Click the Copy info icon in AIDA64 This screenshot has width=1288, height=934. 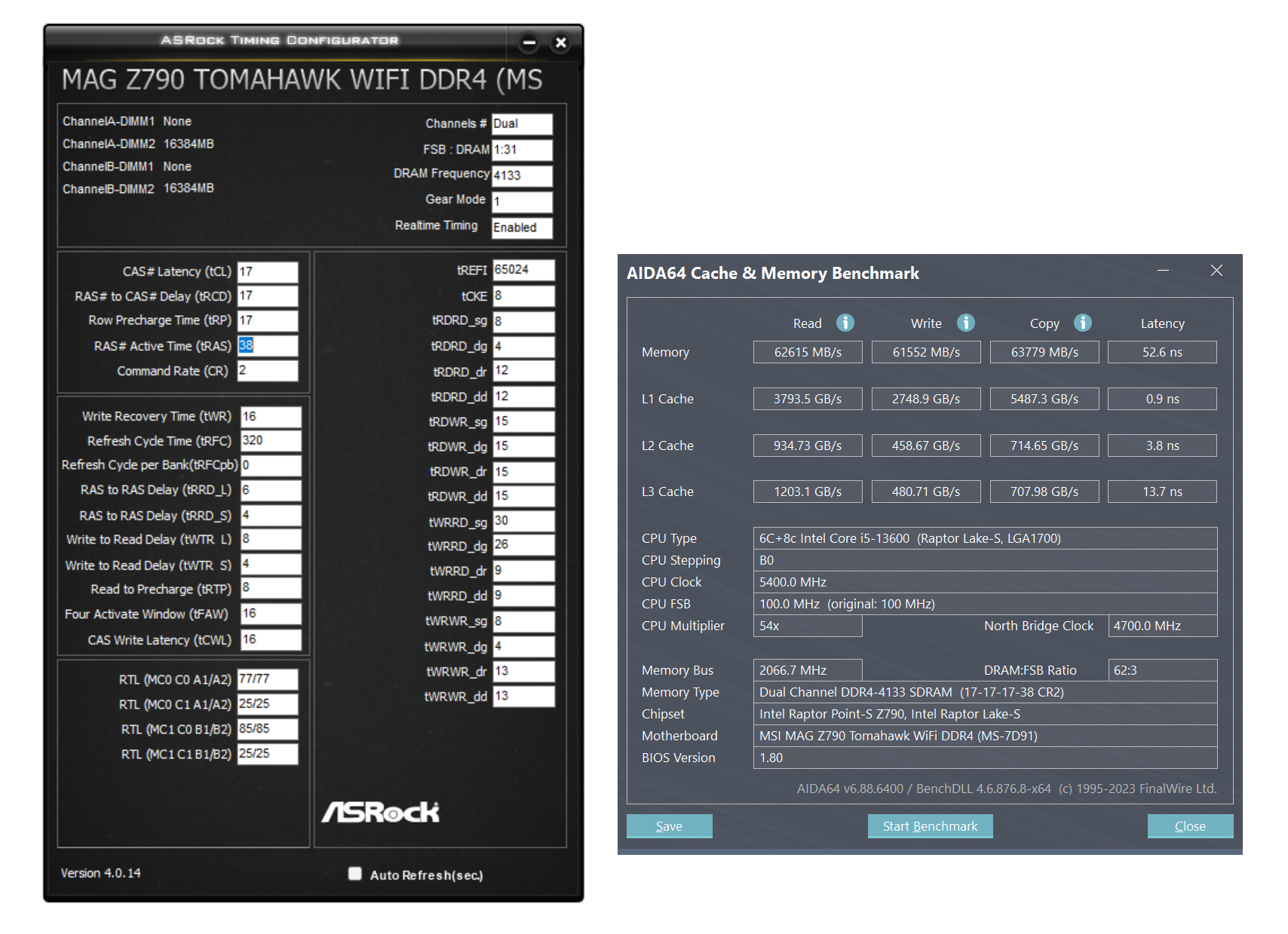1083,323
